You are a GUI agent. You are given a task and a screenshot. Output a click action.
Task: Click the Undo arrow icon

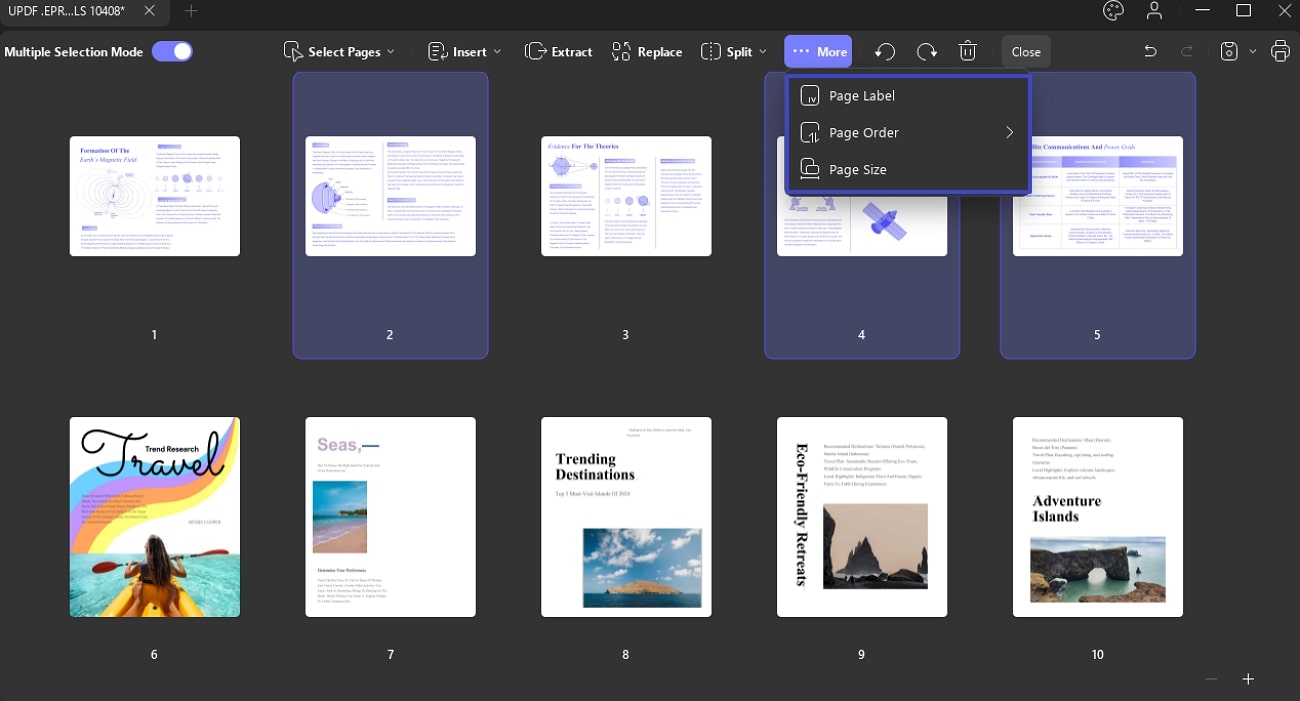click(1150, 51)
